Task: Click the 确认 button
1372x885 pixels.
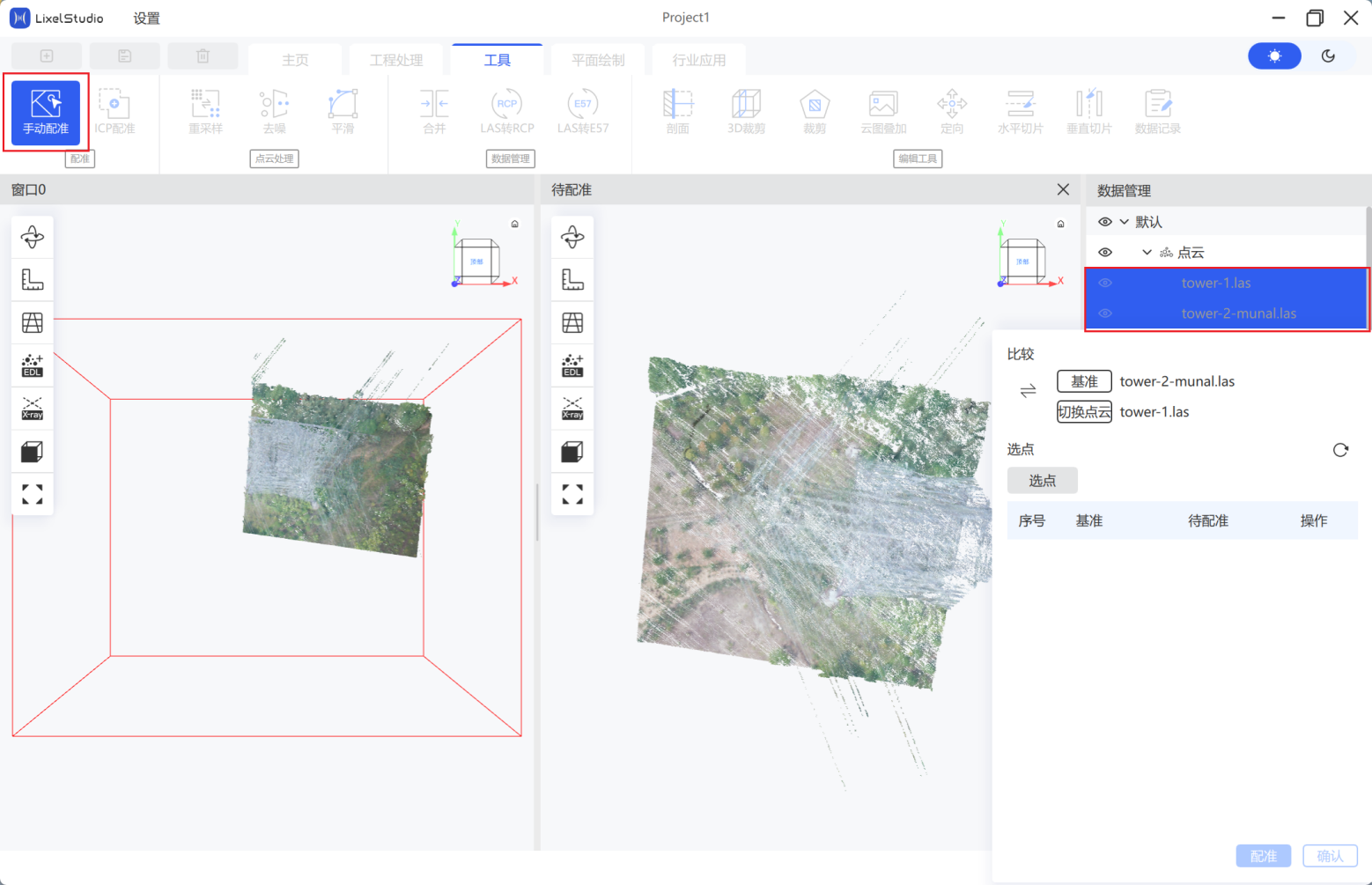Action: coord(1330,856)
